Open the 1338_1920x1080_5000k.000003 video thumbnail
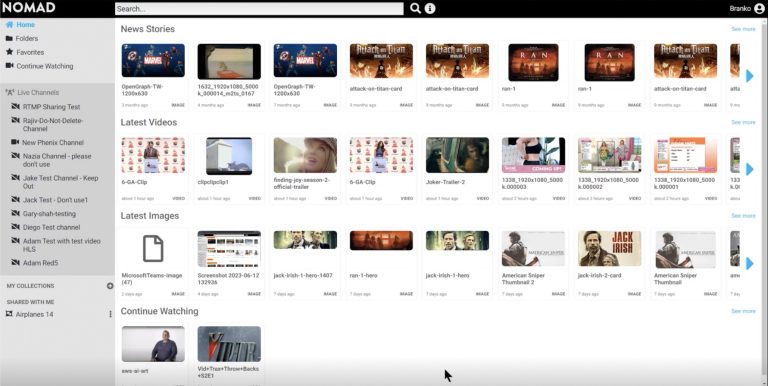Viewport: 768px width, 386px height. coord(533,155)
